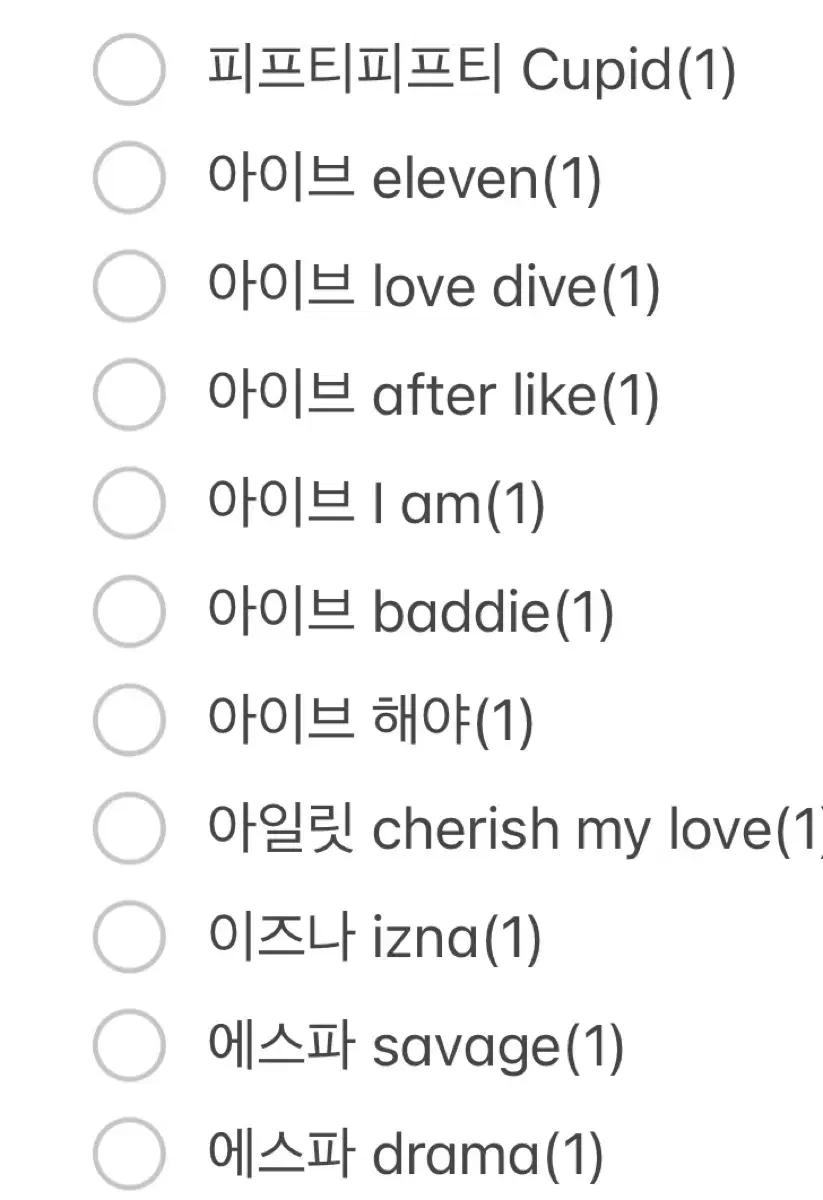The height and width of the screenshot is (1200, 823).
Task: Pick the 아이브 after like radio button
Action: [x=128, y=395]
